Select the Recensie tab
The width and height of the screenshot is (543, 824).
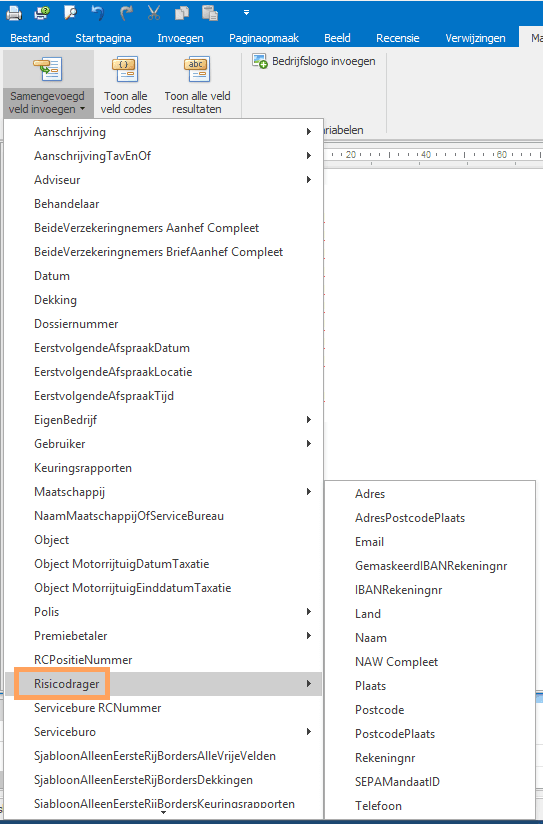pos(398,38)
